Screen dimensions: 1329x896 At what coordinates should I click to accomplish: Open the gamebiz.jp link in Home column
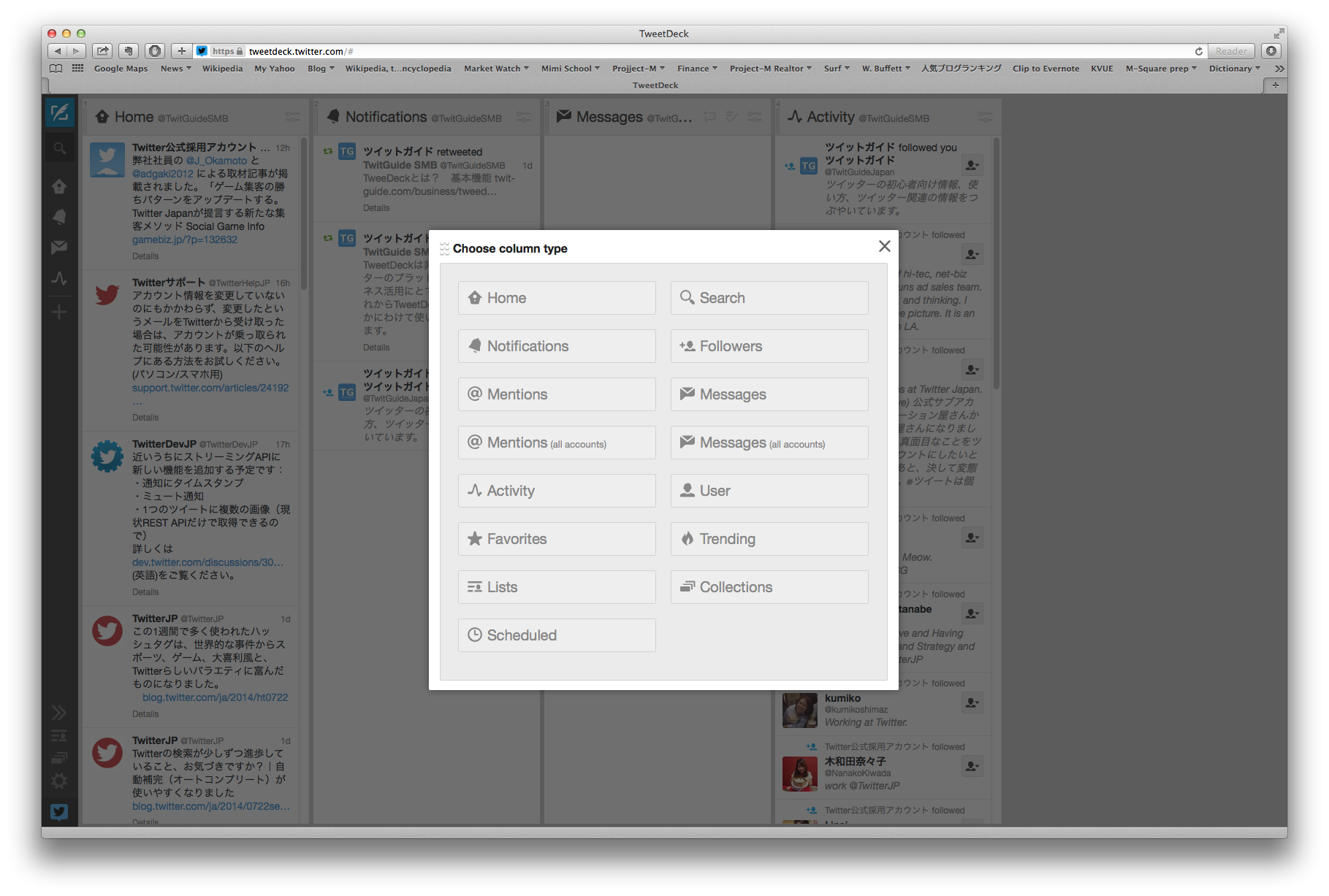(184, 240)
